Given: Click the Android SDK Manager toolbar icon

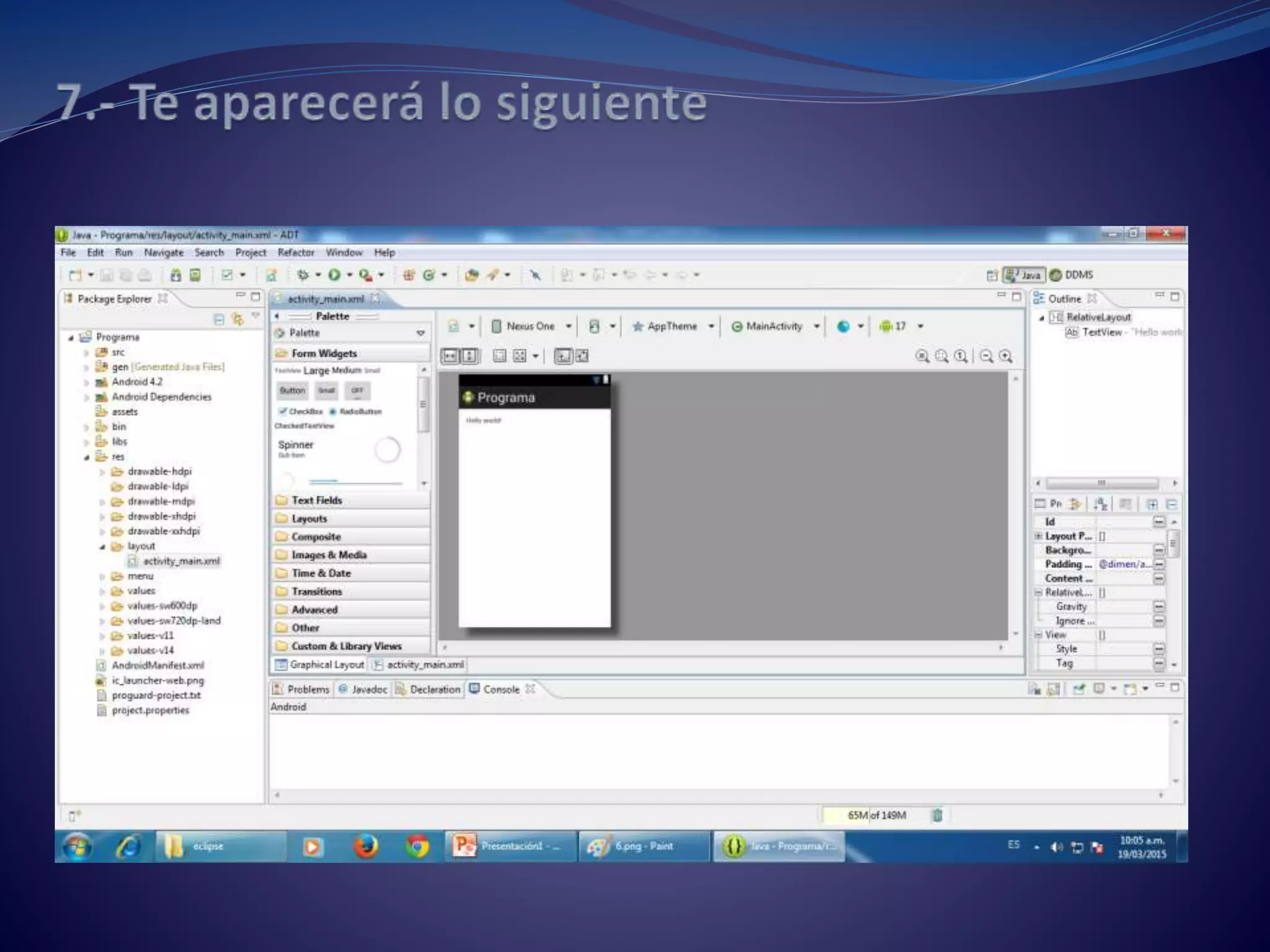Looking at the screenshot, I should pos(176,275).
